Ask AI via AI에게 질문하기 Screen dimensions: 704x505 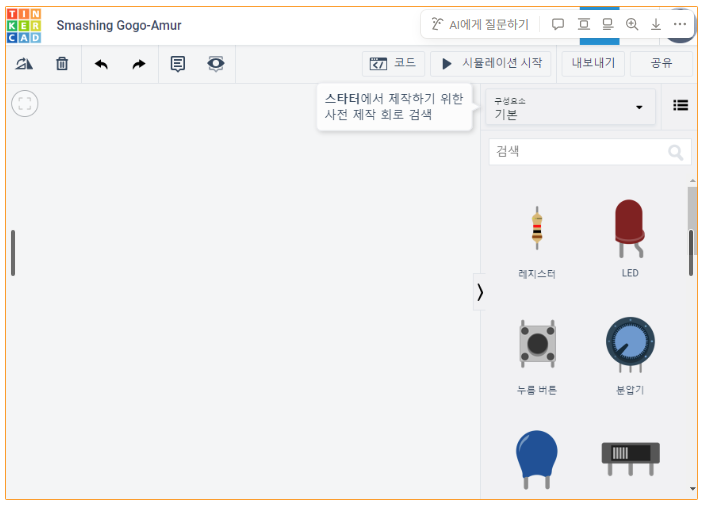point(480,24)
